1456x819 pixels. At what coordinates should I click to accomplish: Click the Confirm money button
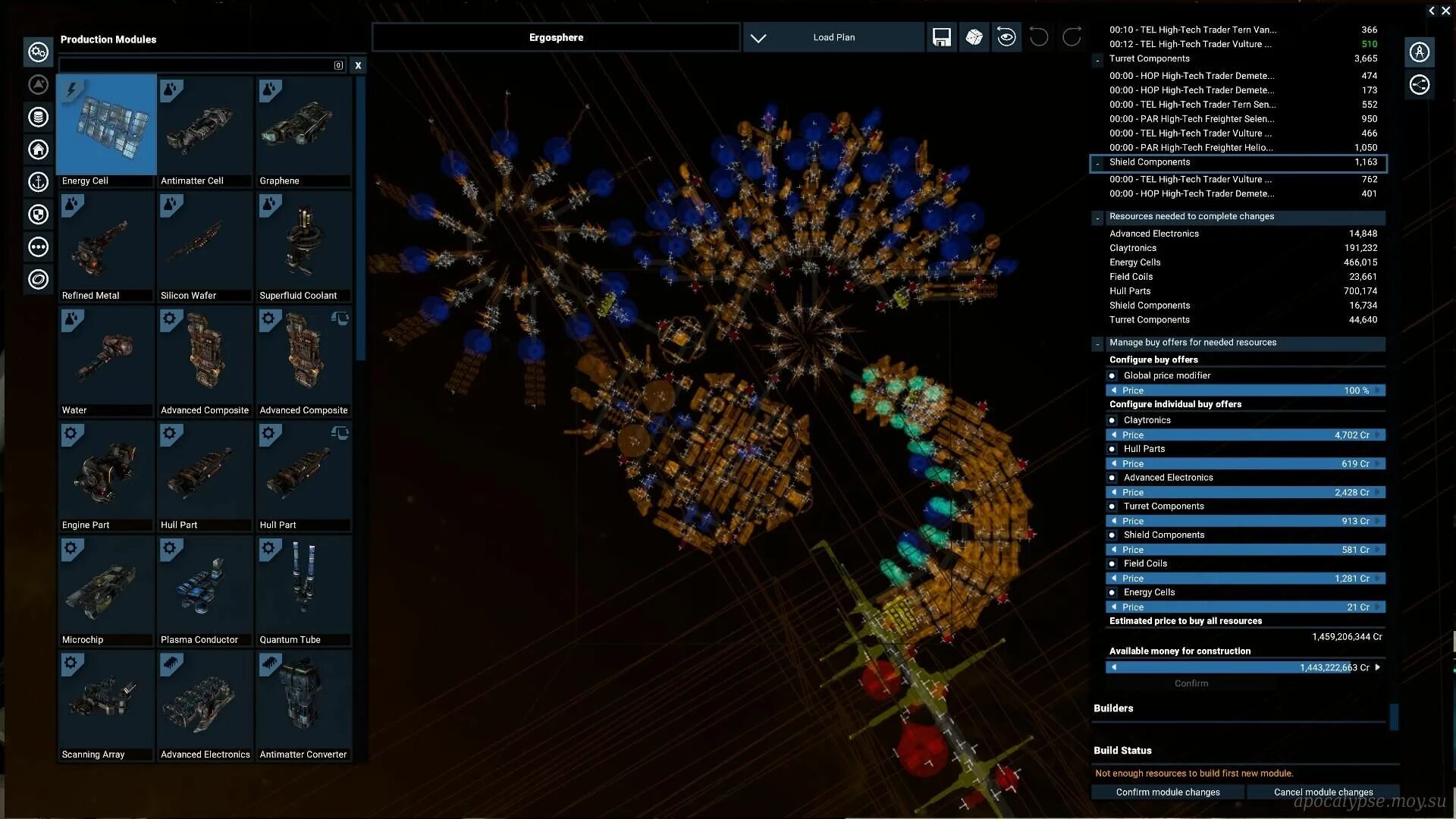tap(1191, 683)
